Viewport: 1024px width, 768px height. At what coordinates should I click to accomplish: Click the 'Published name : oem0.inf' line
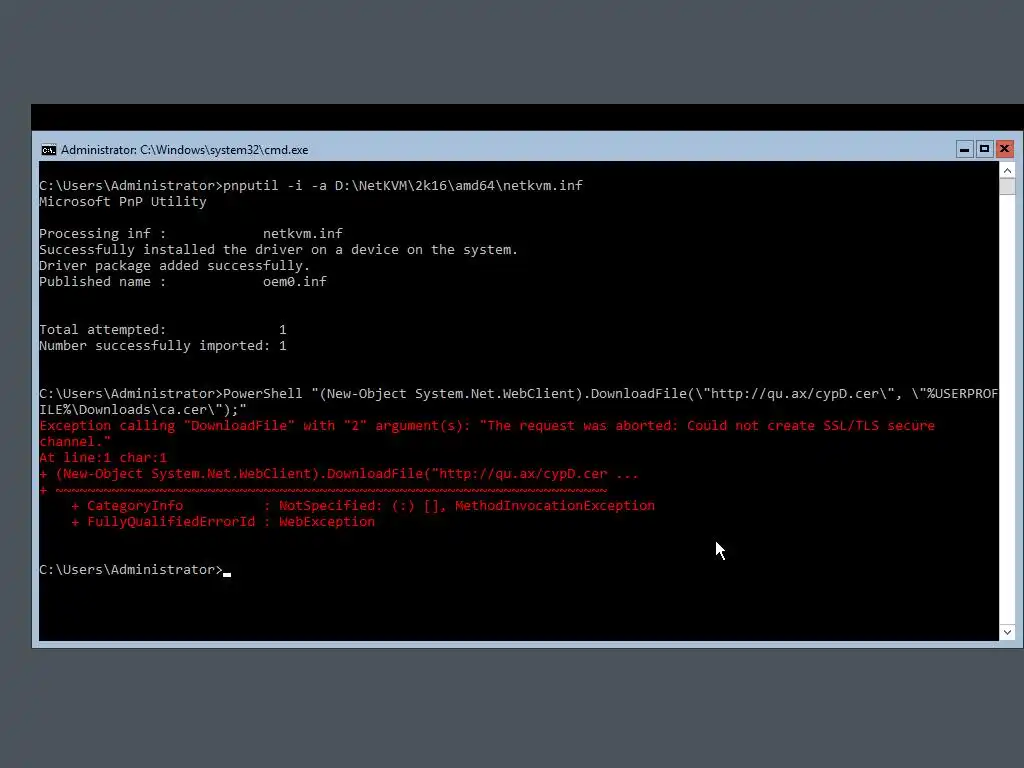[183, 281]
